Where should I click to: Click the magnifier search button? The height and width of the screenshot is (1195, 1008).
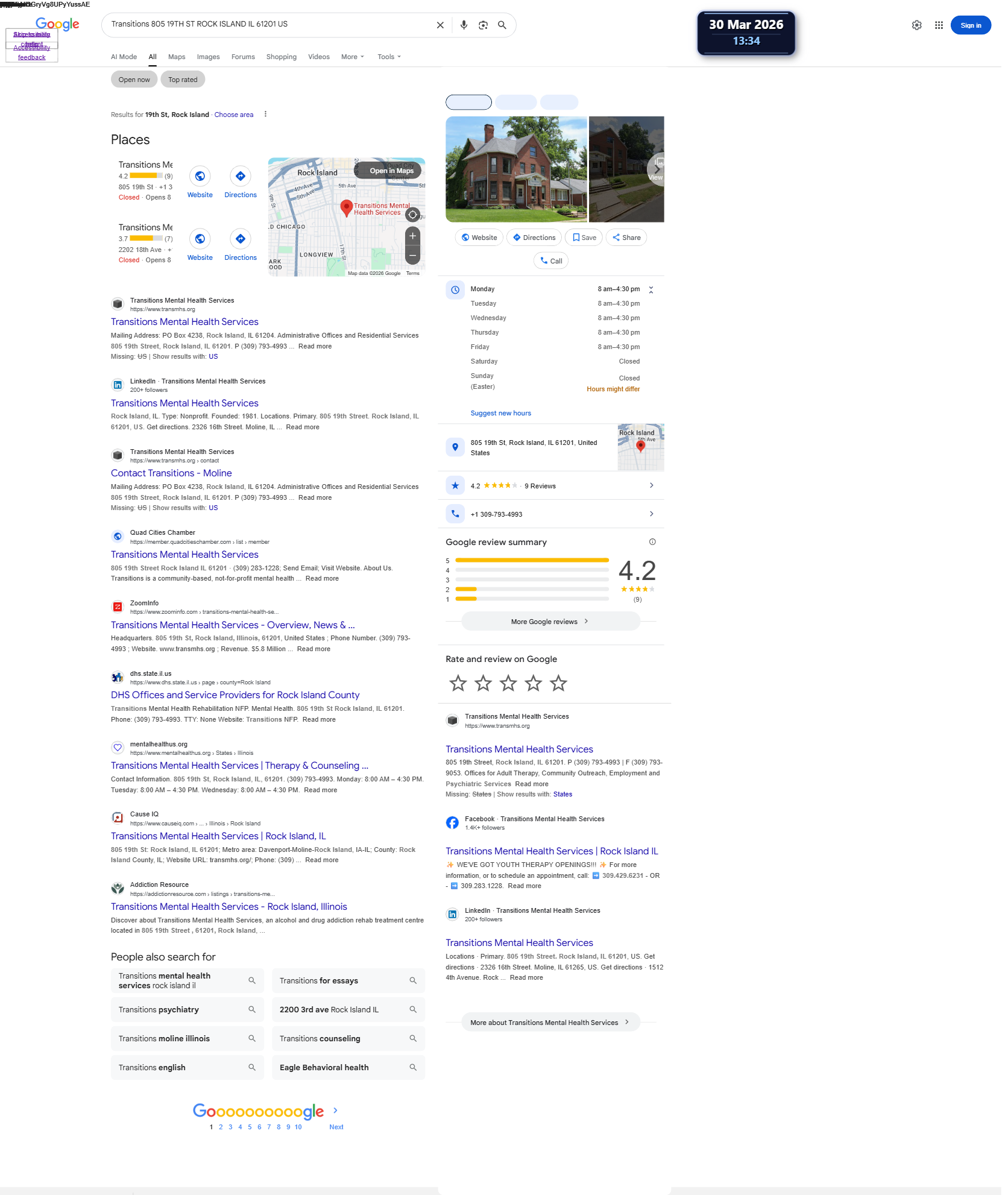click(502, 25)
